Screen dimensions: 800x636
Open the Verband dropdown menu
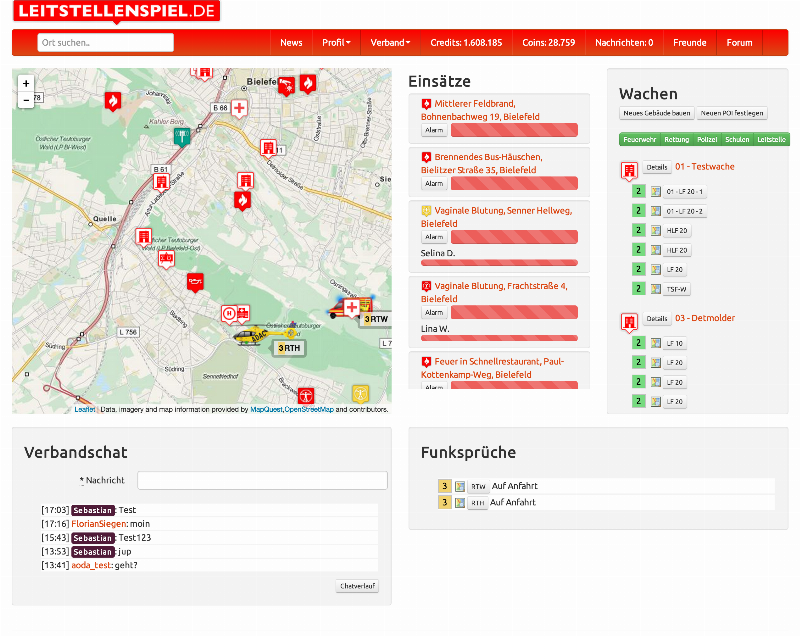click(x=390, y=43)
